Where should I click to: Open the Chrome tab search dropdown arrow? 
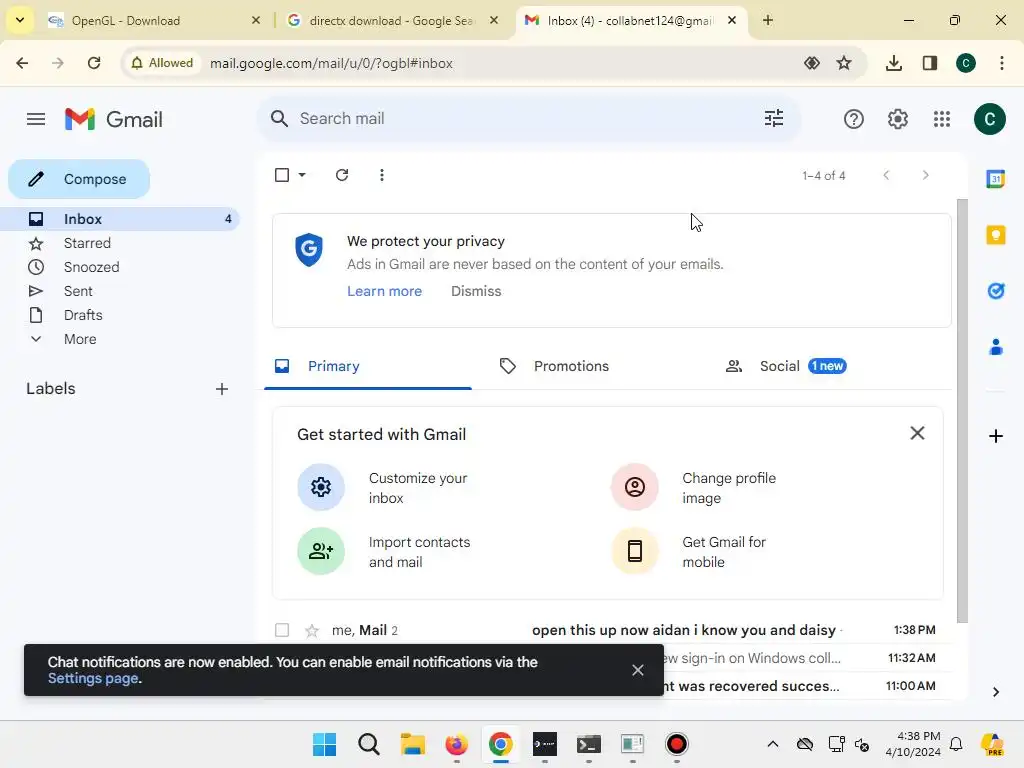click(20, 20)
